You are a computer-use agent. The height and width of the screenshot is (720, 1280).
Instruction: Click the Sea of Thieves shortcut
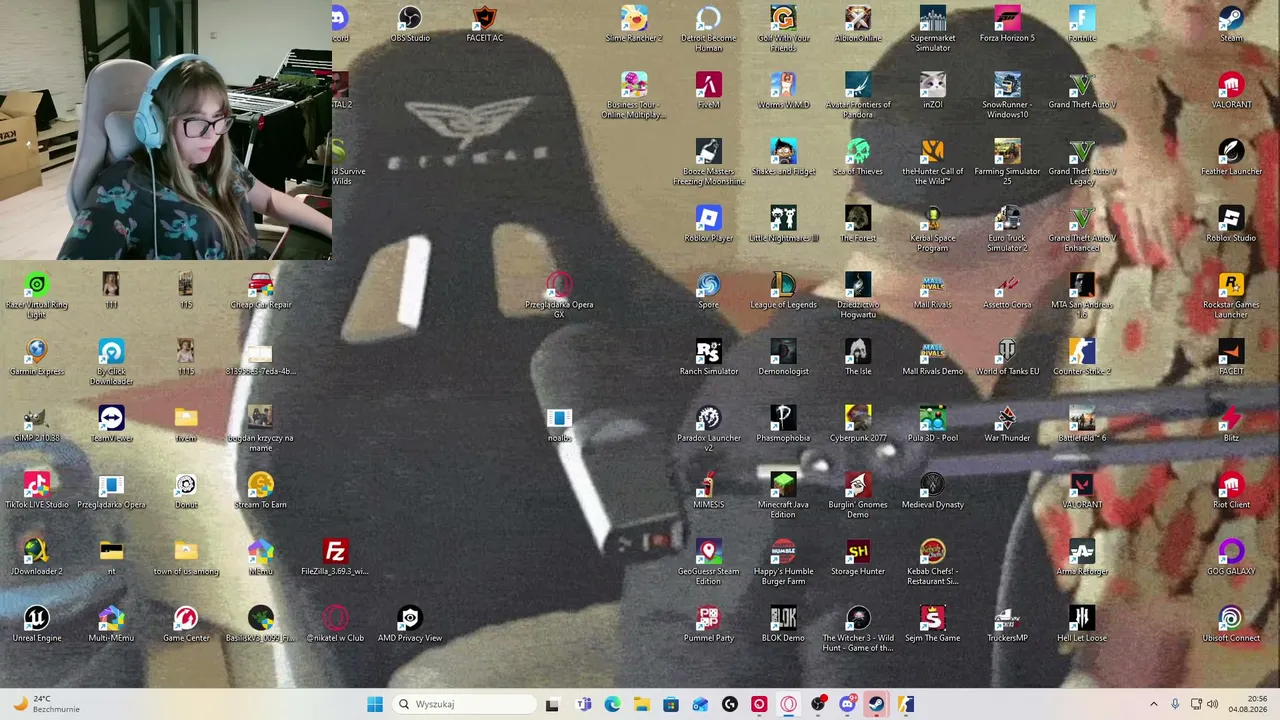point(857,157)
